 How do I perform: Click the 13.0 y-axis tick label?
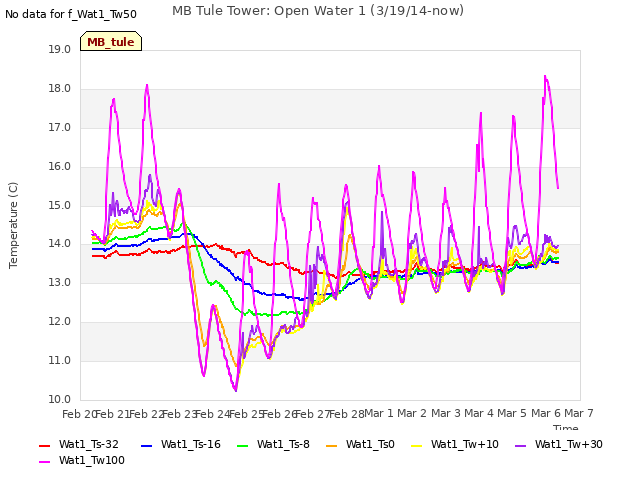pos(60,282)
